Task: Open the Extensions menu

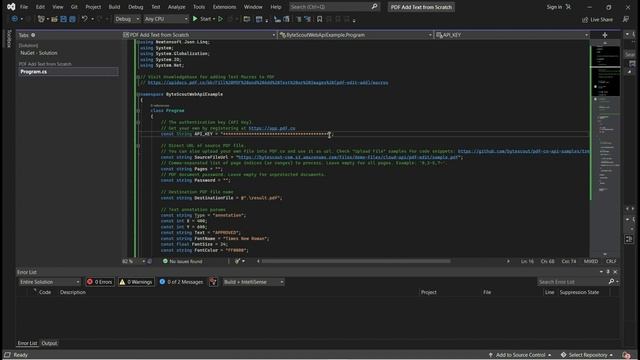Action: 224,7
